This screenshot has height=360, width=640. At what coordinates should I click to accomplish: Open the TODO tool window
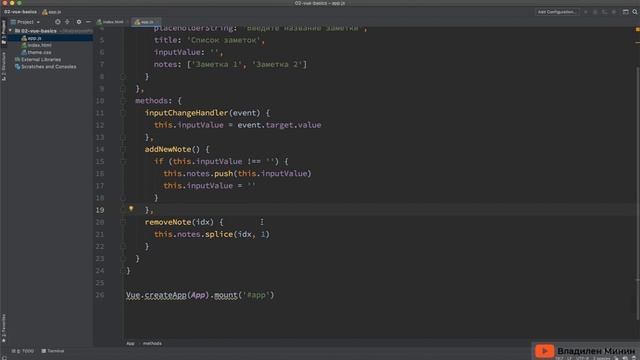click(23, 351)
